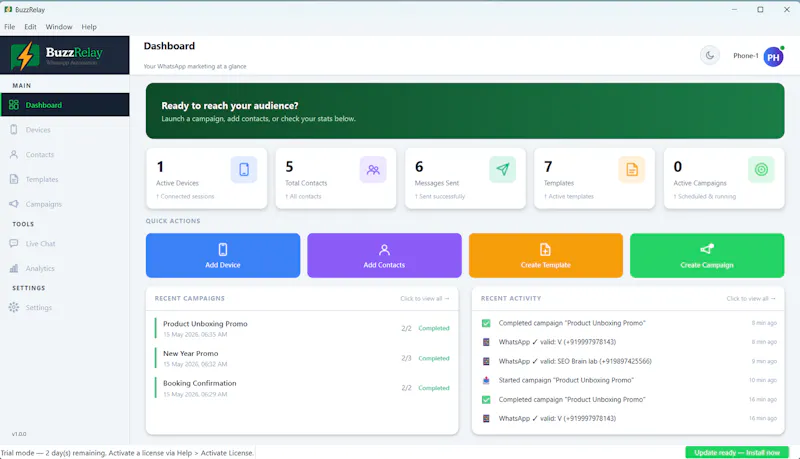Open the Devices page from sidebar
The width and height of the screenshot is (800, 459).
click(x=65, y=130)
